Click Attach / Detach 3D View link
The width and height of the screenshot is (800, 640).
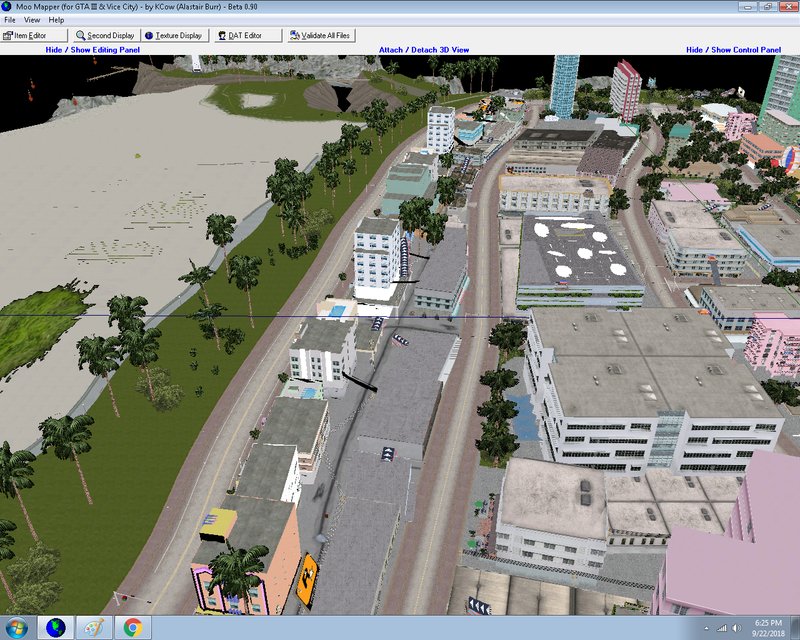pyautogui.click(x=424, y=50)
